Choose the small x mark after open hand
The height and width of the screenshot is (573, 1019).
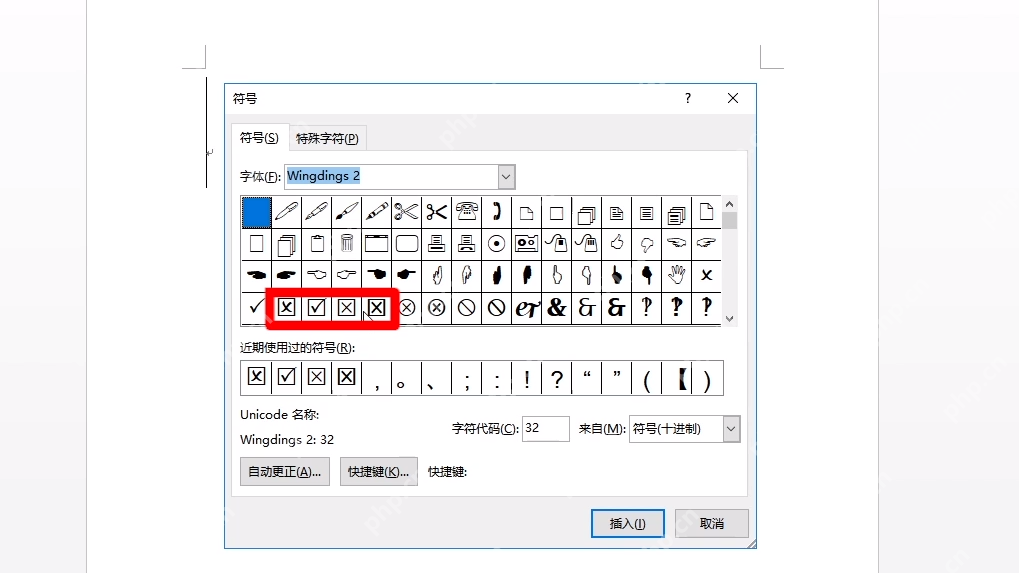click(x=706, y=275)
